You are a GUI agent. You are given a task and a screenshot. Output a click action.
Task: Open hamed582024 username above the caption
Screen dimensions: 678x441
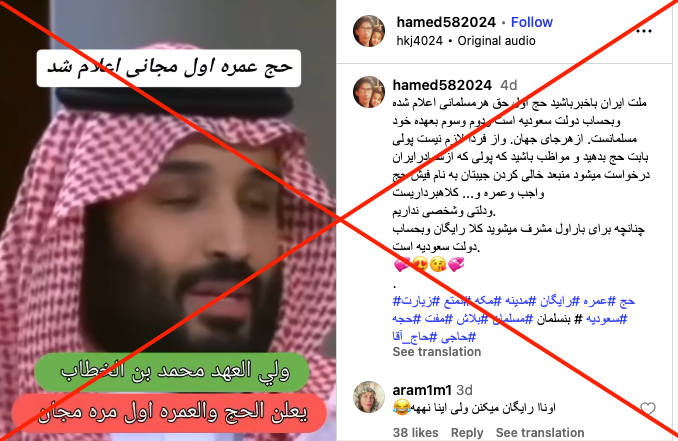click(442, 85)
